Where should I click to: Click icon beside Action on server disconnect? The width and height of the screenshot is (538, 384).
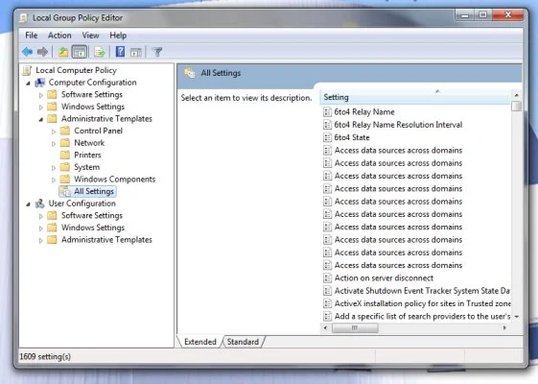click(x=327, y=278)
